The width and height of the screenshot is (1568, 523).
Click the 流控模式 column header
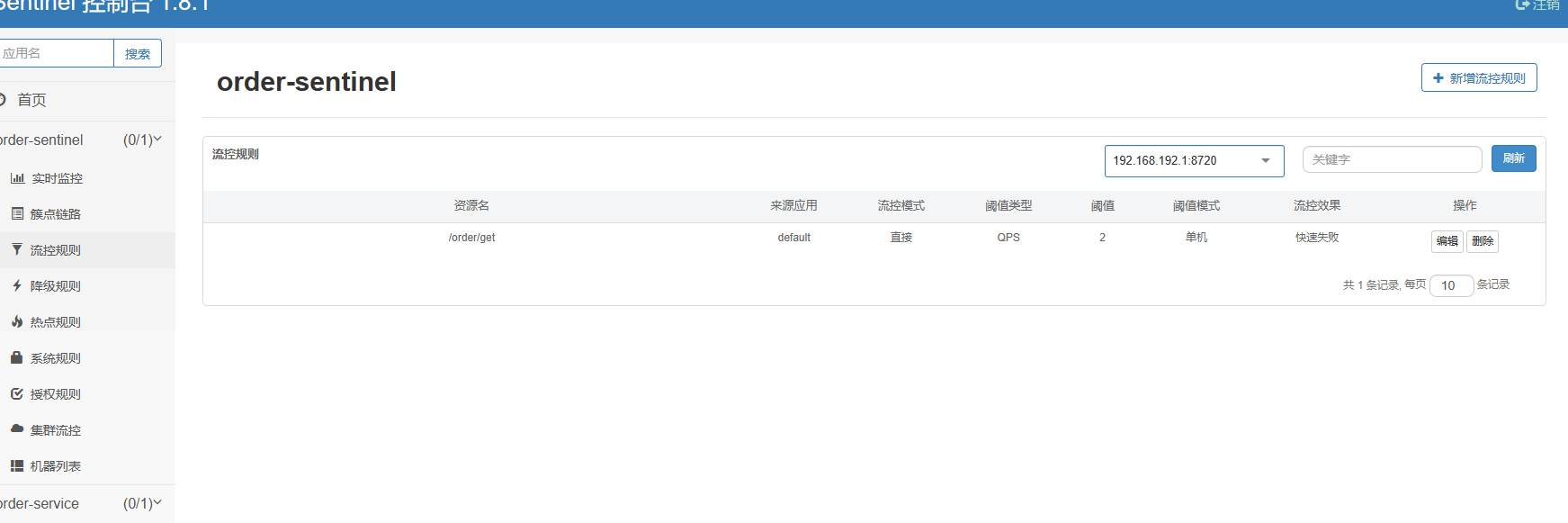[x=901, y=206]
